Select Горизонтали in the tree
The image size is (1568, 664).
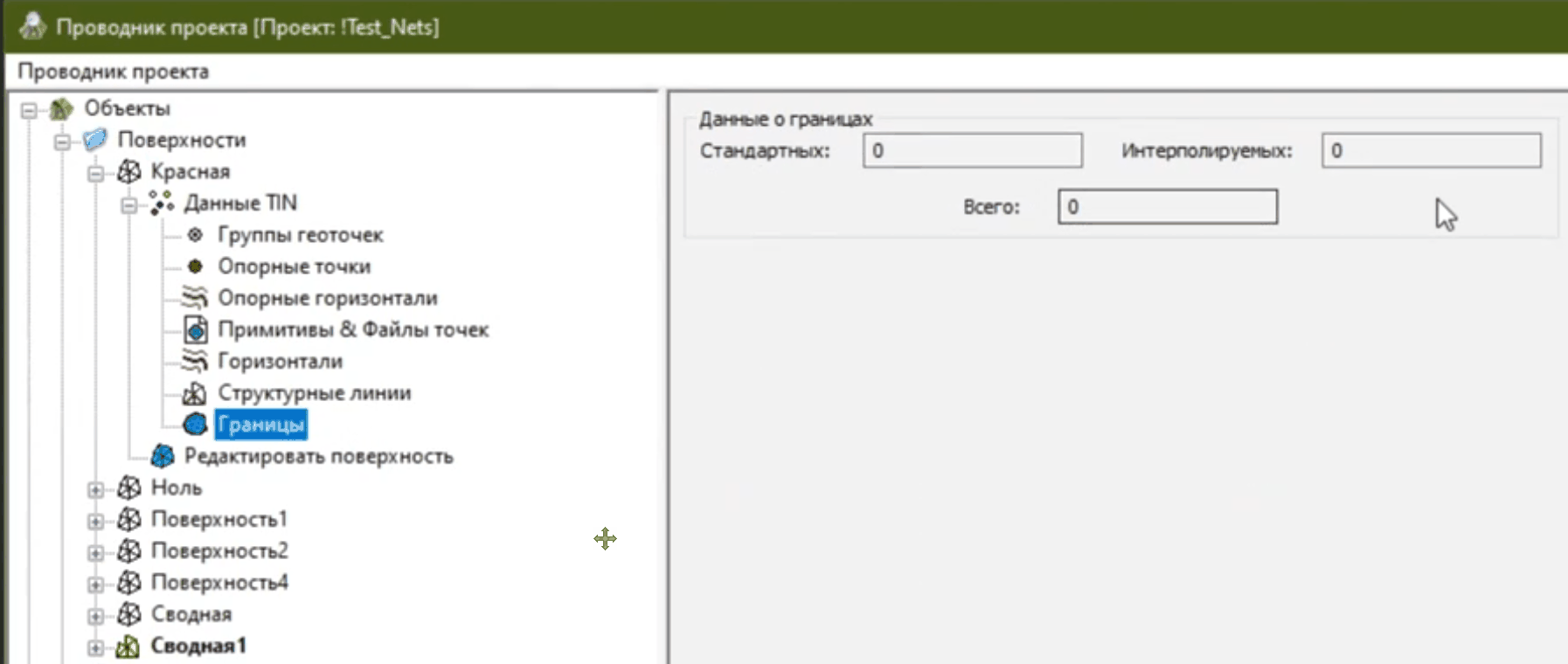[x=280, y=362]
